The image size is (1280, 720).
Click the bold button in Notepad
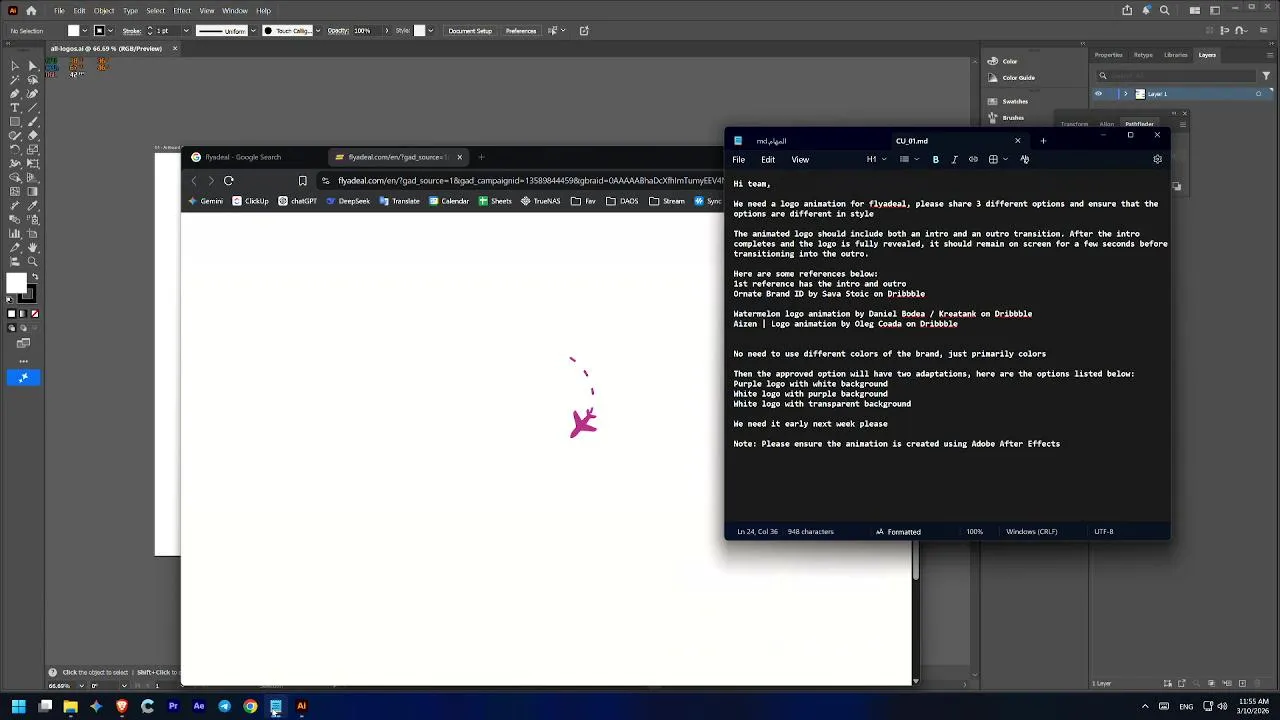(936, 160)
